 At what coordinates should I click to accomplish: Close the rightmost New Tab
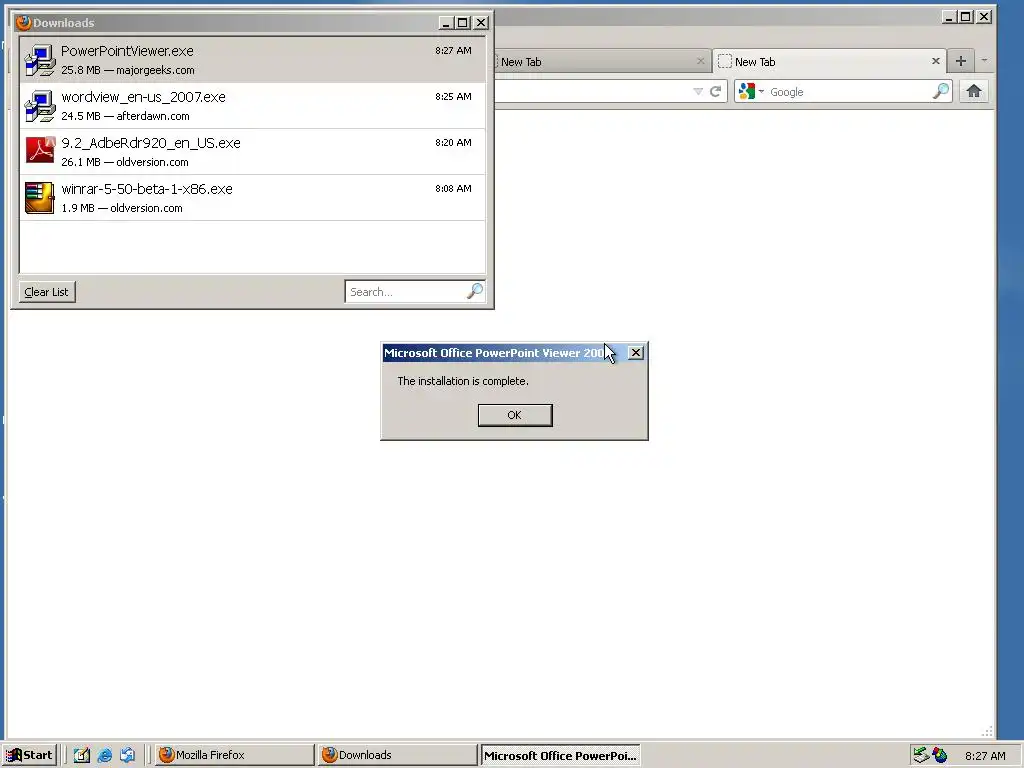point(935,61)
